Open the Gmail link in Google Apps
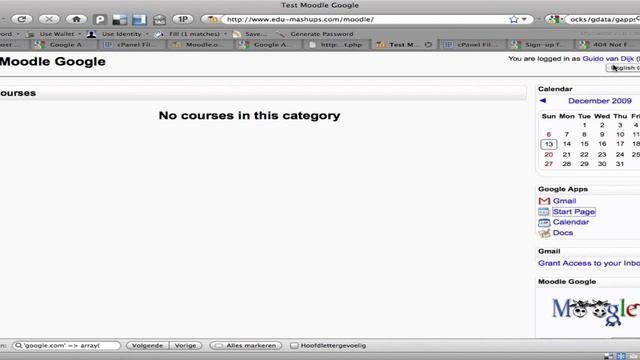640x360 pixels. tap(564, 201)
